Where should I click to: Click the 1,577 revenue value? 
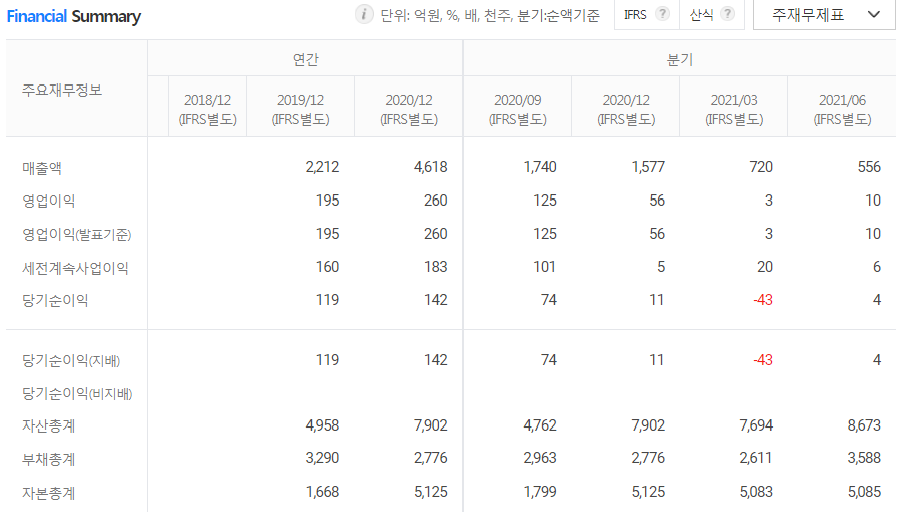click(647, 167)
